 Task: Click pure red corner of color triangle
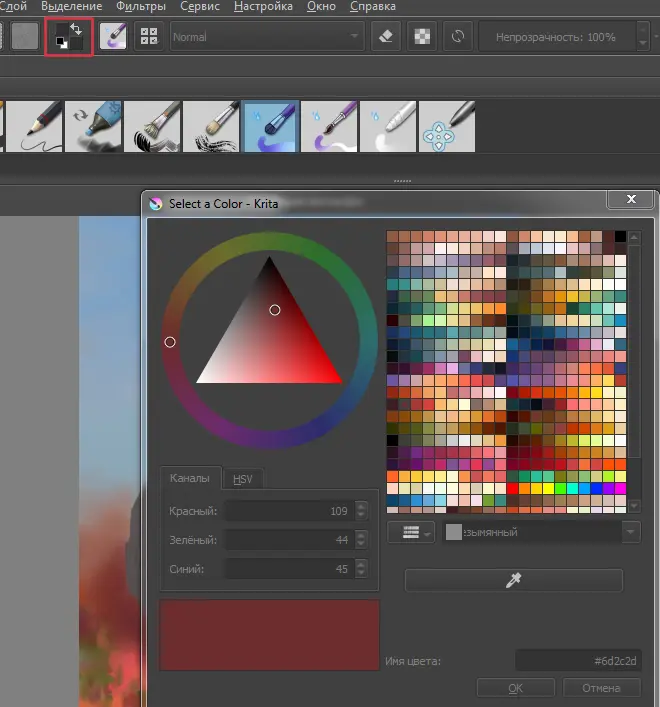point(339,381)
